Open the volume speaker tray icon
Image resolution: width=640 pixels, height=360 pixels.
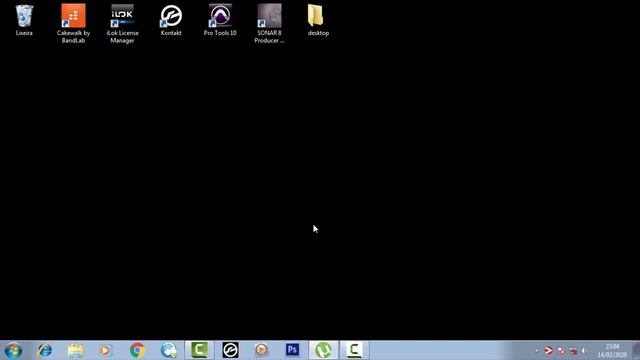[584, 351]
